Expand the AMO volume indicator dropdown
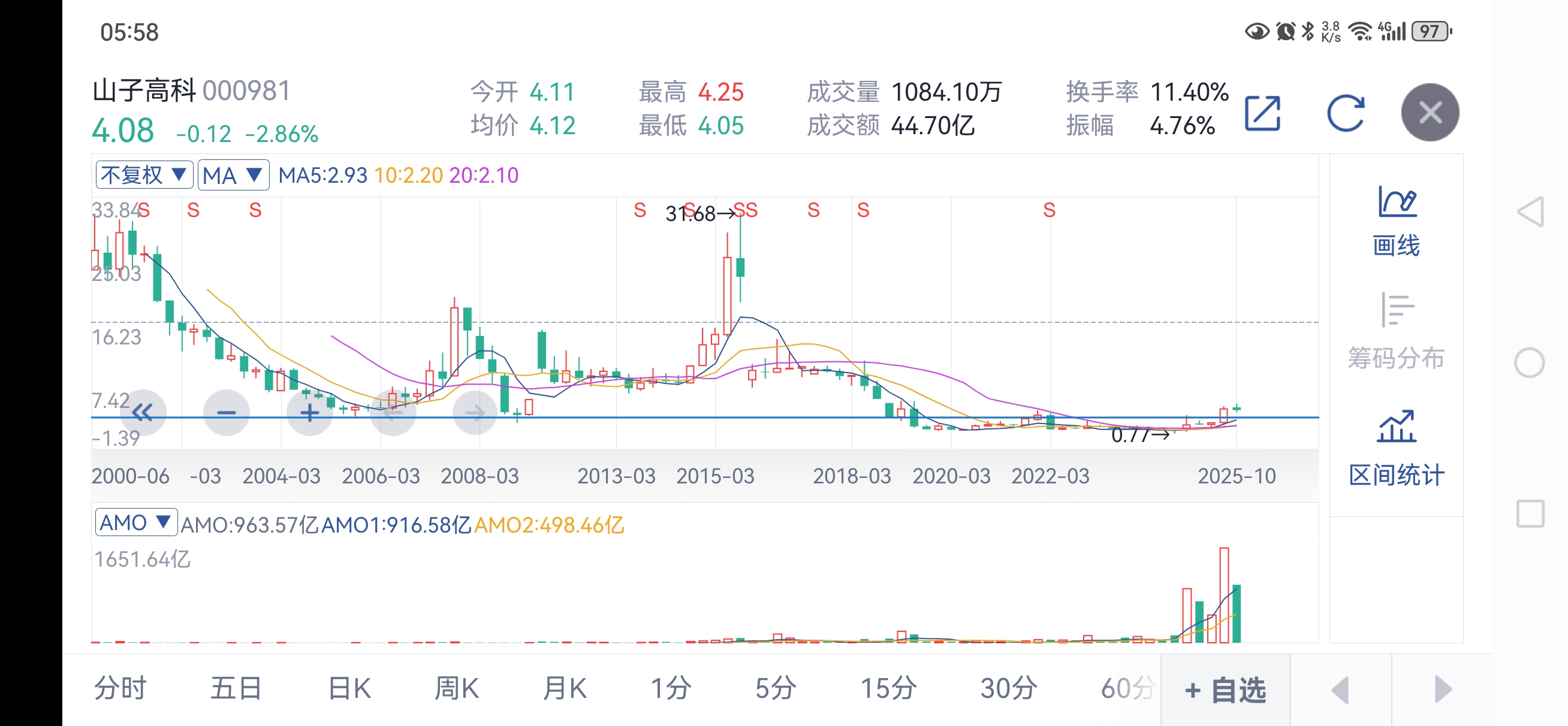The image size is (1568, 726). (x=135, y=523)
